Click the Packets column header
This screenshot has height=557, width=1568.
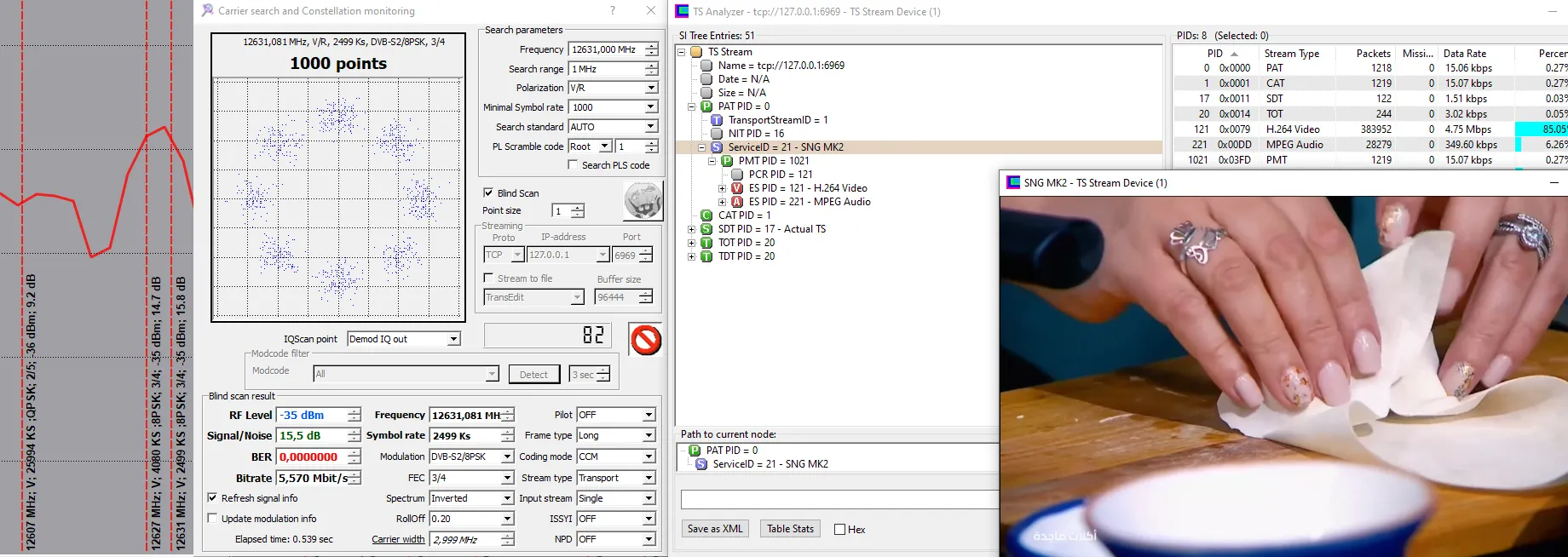tap(1373, 53)
